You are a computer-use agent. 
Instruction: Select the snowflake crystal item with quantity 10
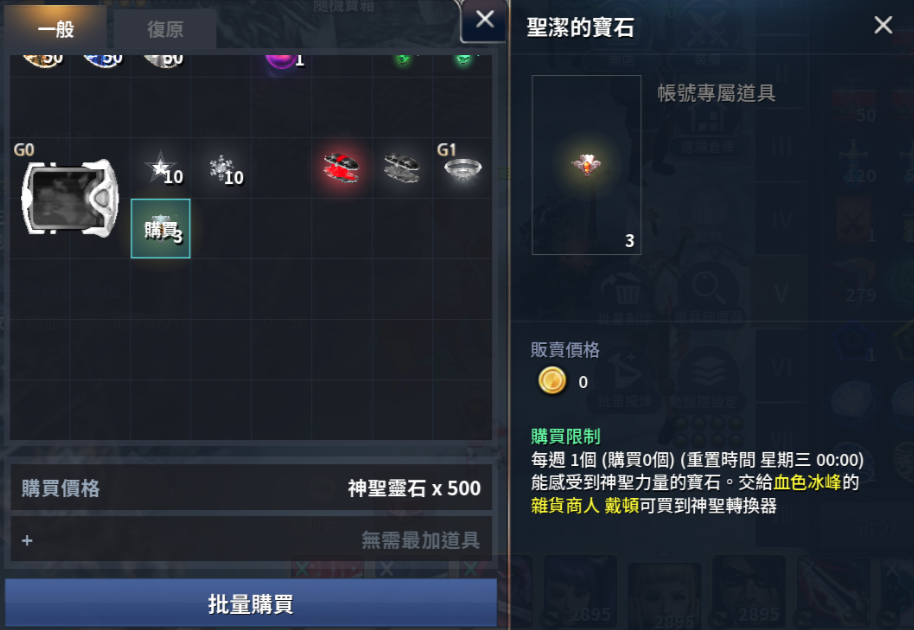click(x=223, y=169)
